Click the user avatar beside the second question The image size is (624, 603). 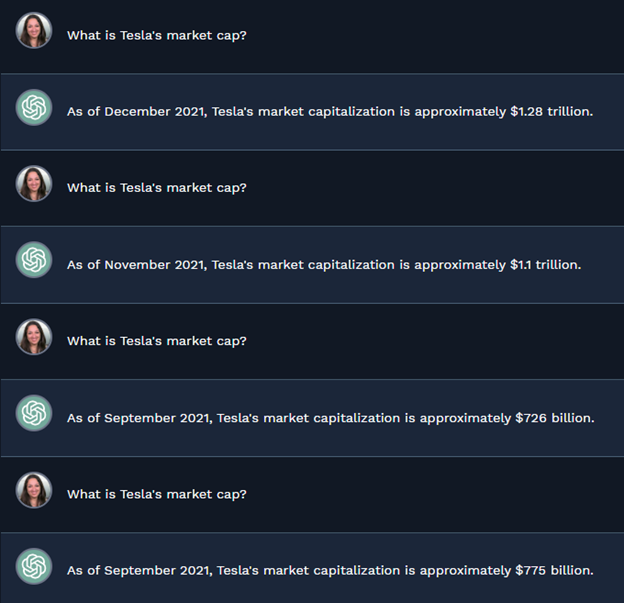pos(34,184)
